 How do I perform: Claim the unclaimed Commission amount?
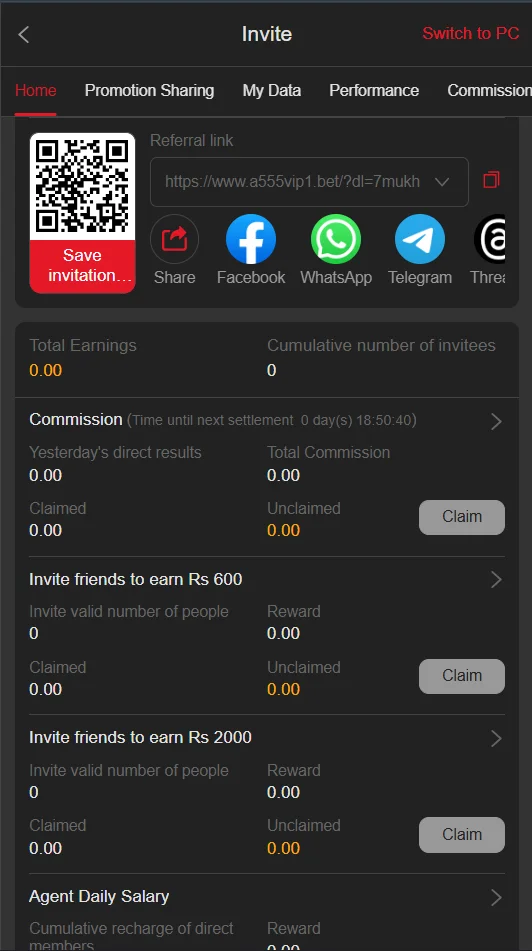[x=462, y=517]
